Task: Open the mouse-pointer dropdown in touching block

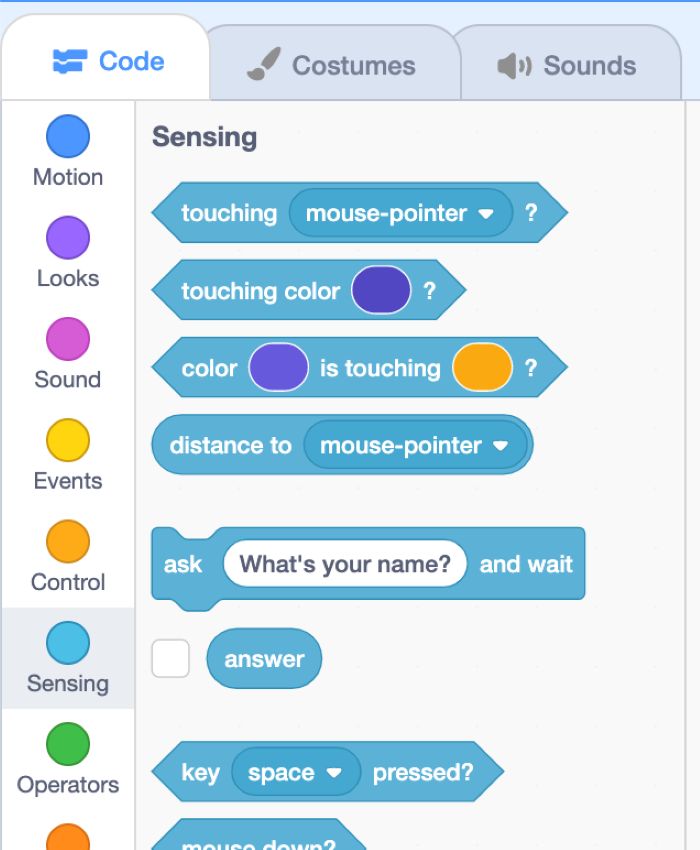Action: coord(486,213)
